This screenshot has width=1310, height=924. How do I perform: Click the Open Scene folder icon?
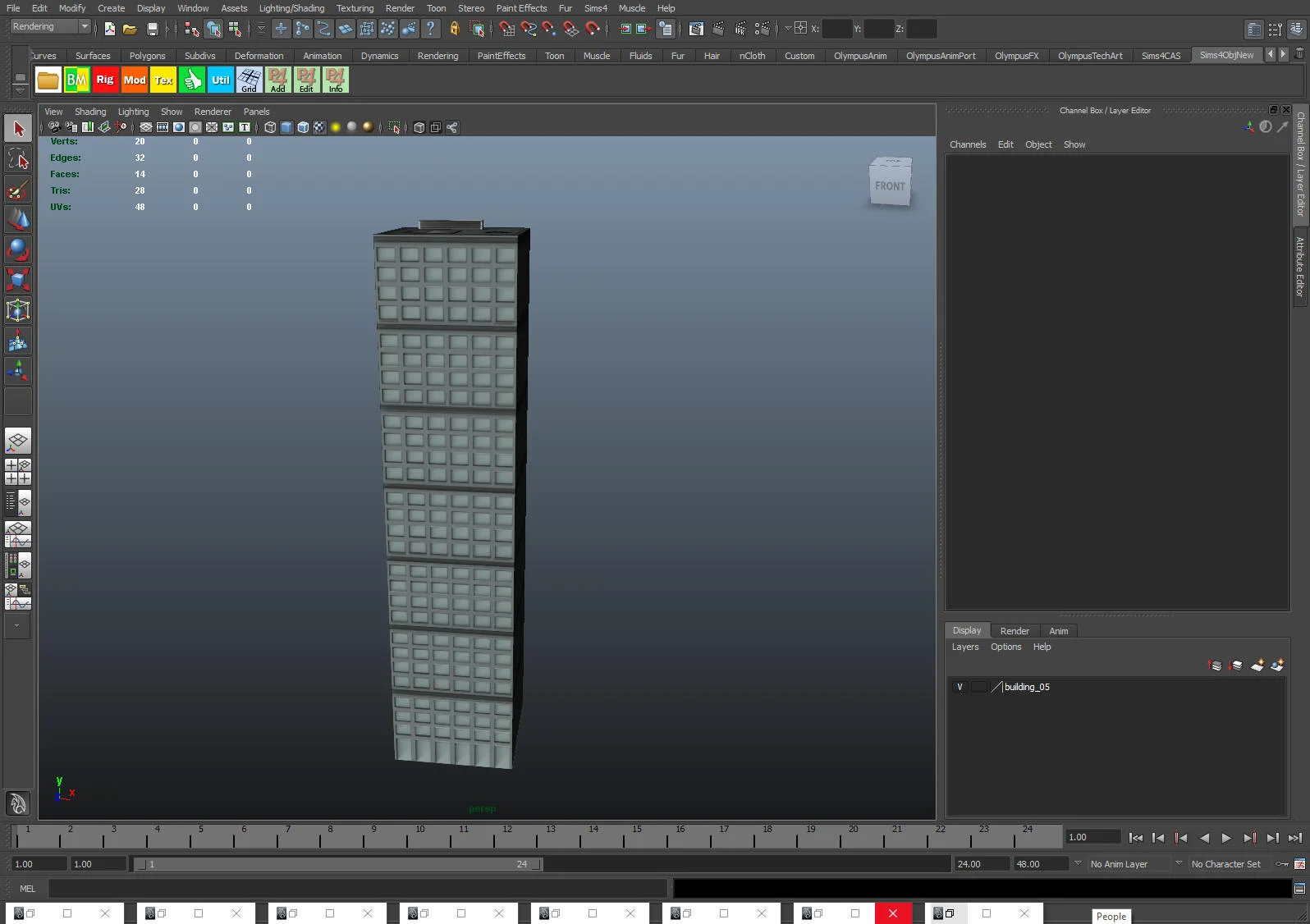[130, 29]
